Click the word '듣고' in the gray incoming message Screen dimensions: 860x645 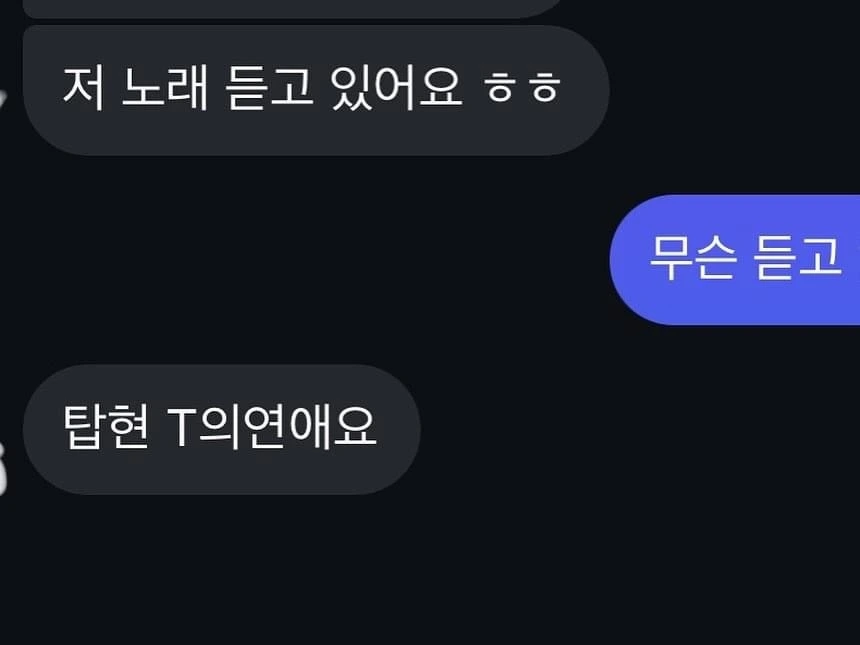pos(269,88)
